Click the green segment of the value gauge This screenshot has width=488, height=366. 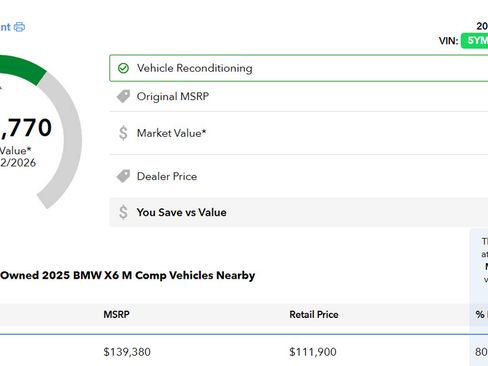[x=23, y=68]
